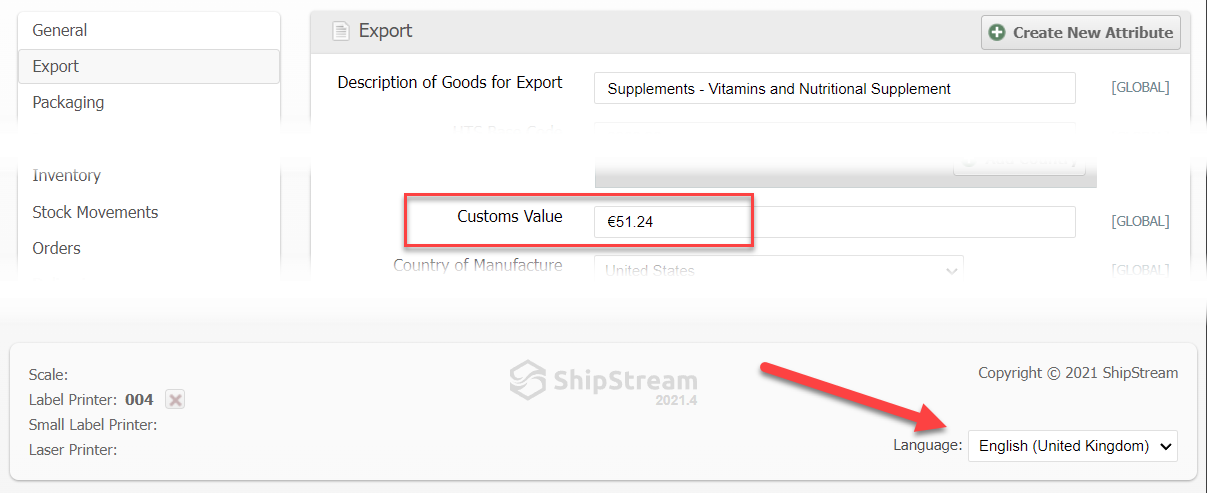Image resolution: width=1207 pixels, height=493 pixels.
Task: Open the General section in sidebar
Action: pyautogui.click(x=60, y=30)
